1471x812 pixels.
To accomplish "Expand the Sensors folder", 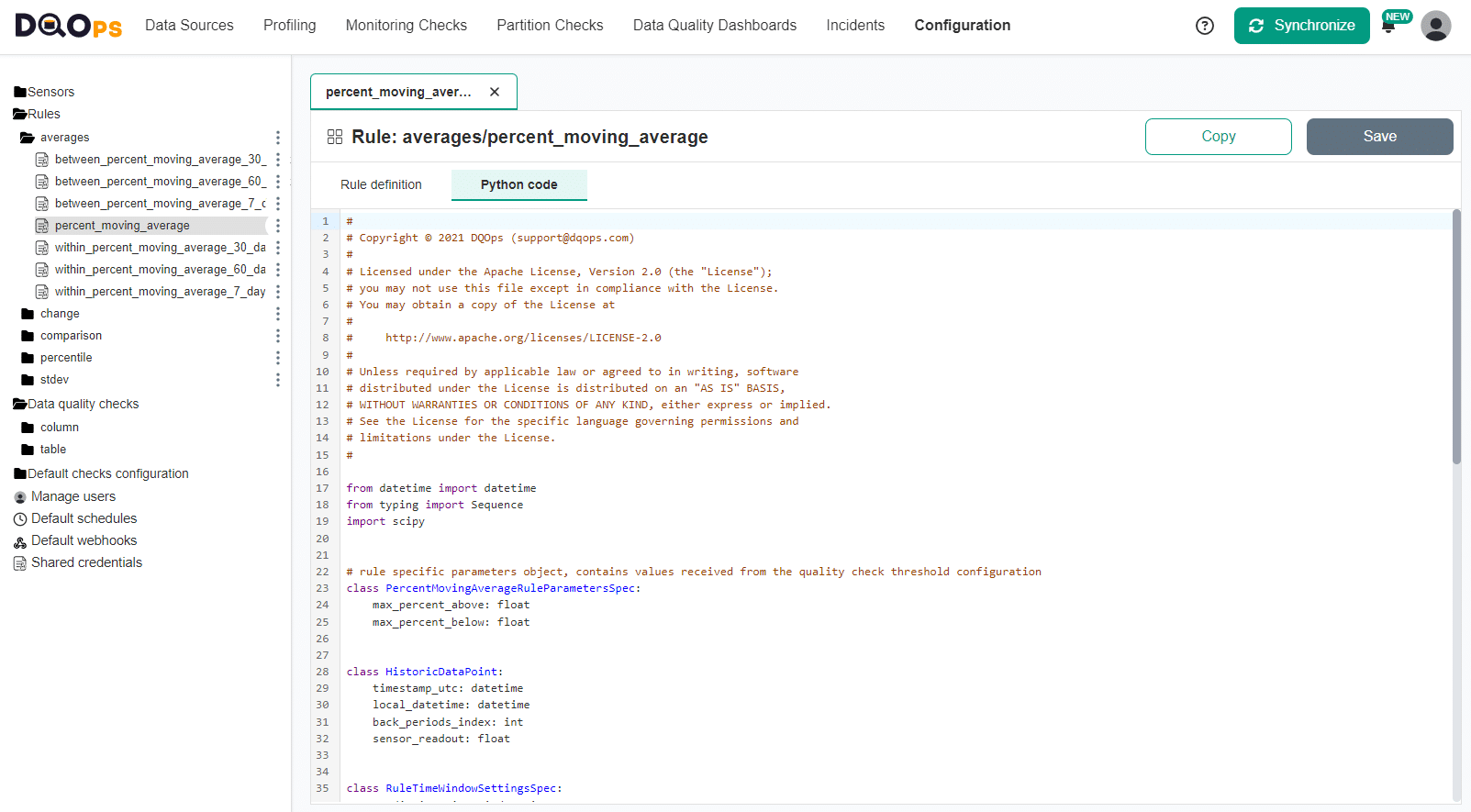I will point(20,92).
